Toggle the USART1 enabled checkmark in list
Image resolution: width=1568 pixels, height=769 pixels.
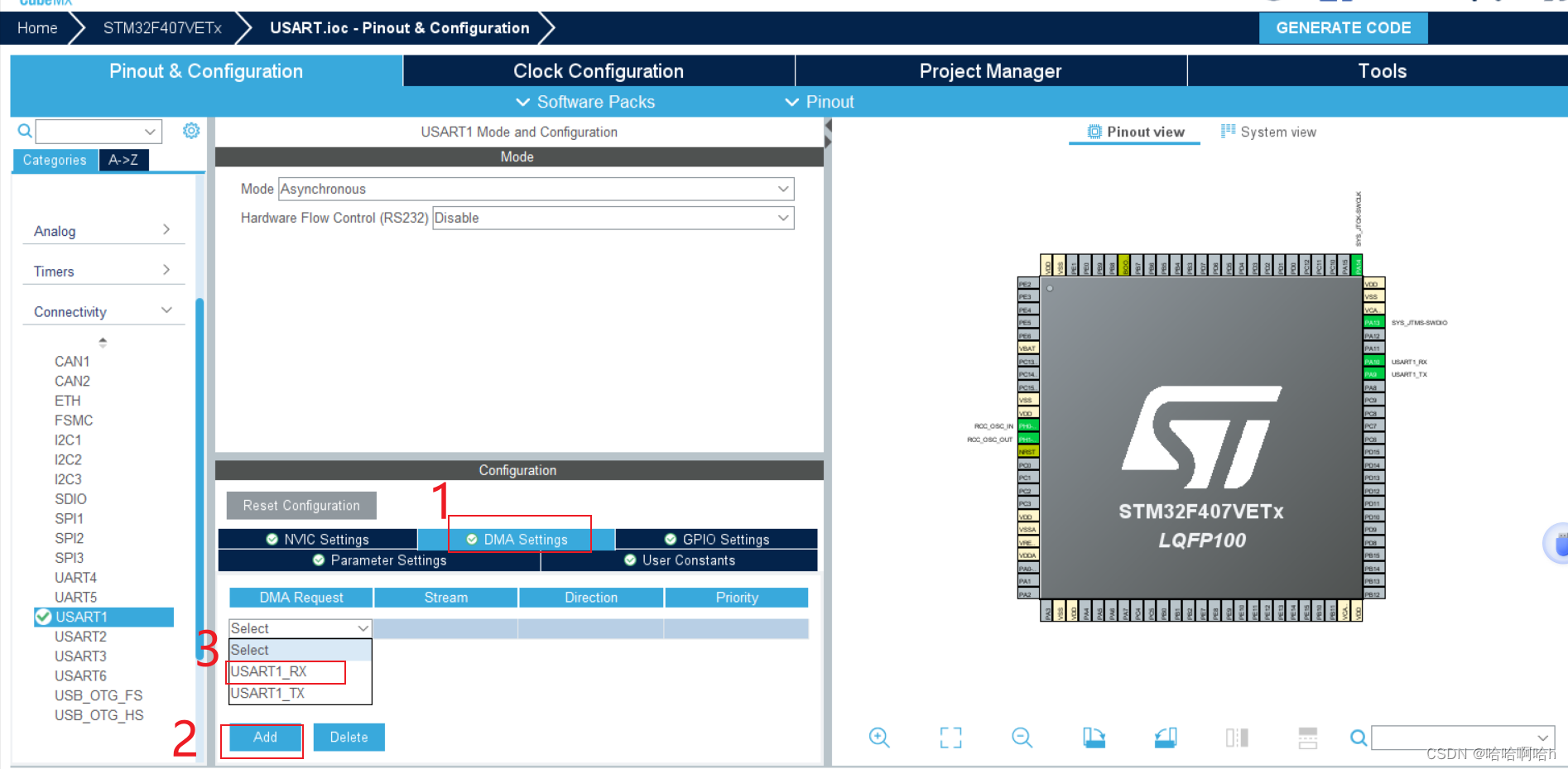coord(43,617)
